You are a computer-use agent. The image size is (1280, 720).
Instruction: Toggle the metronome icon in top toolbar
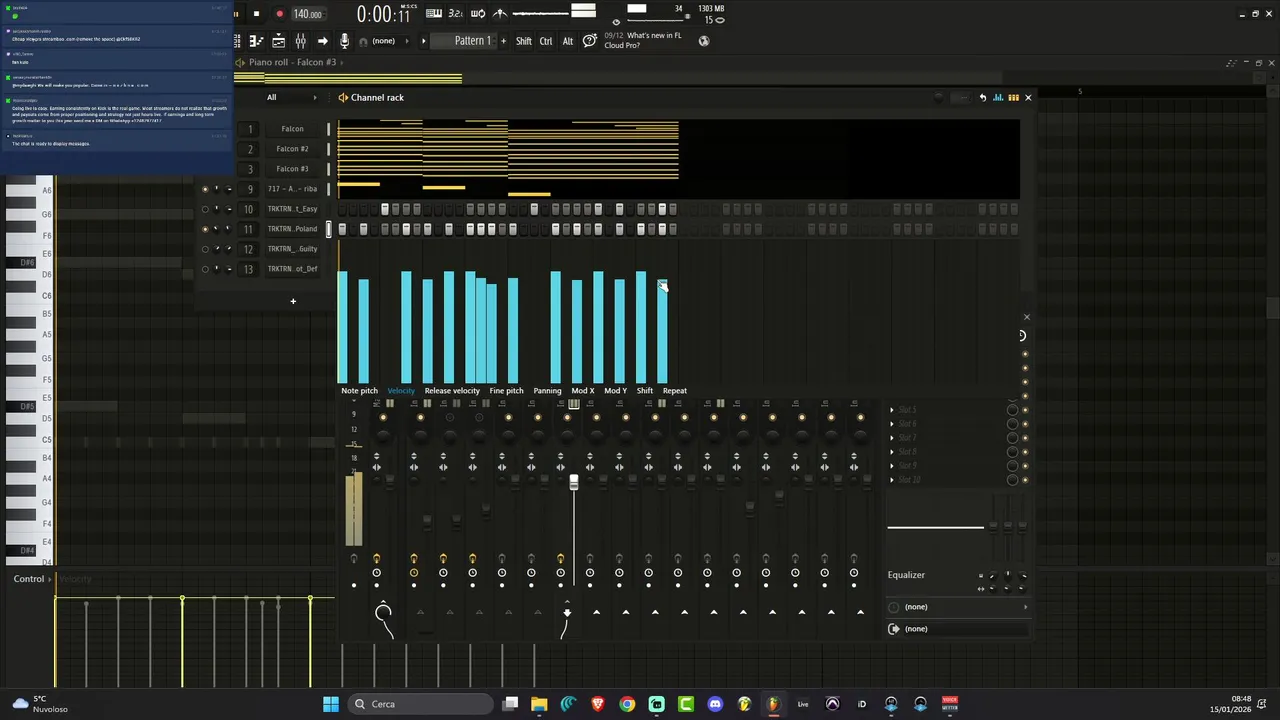[500, 13]
